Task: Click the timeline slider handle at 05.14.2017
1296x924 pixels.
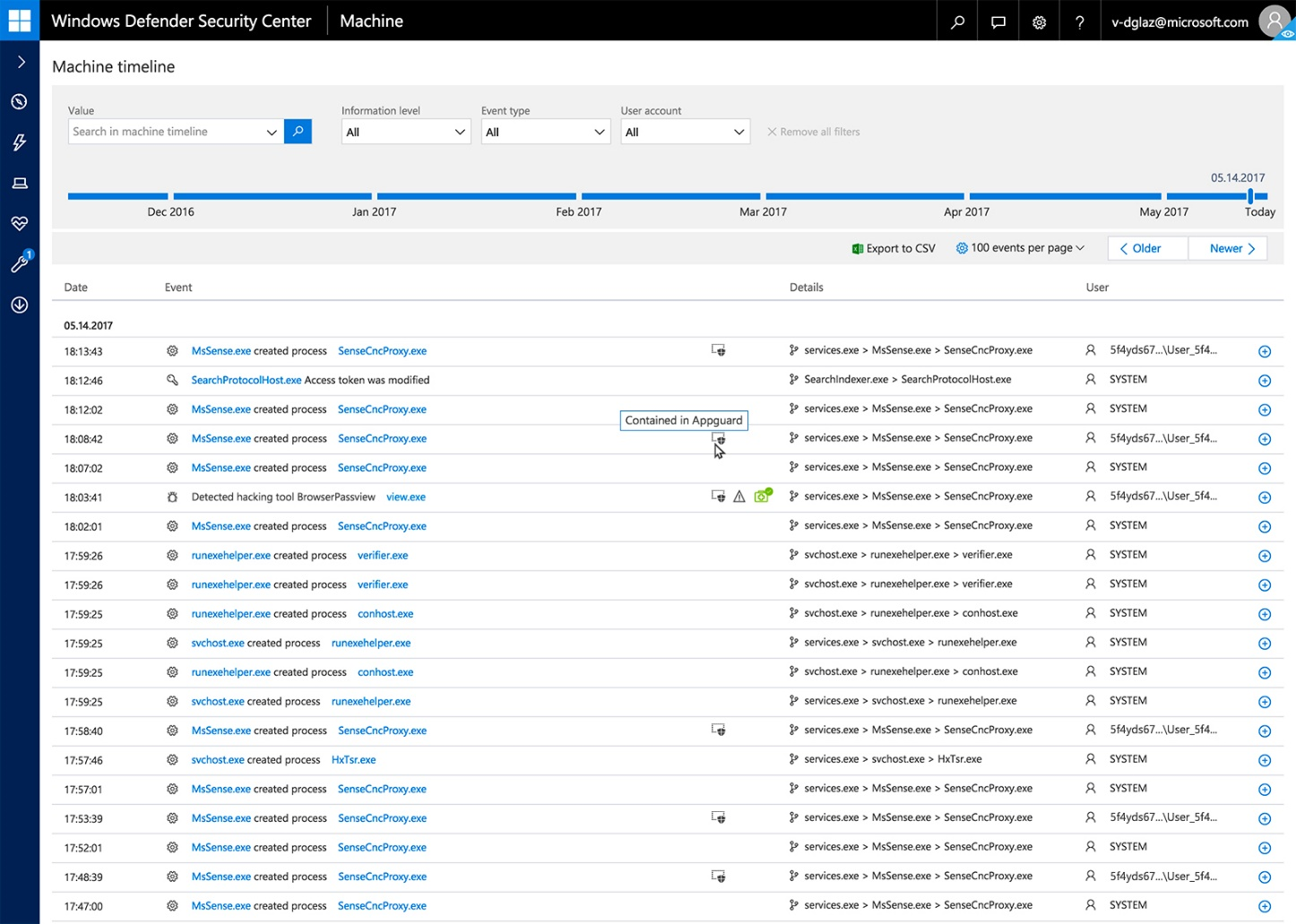Action: click(1249, 195)
